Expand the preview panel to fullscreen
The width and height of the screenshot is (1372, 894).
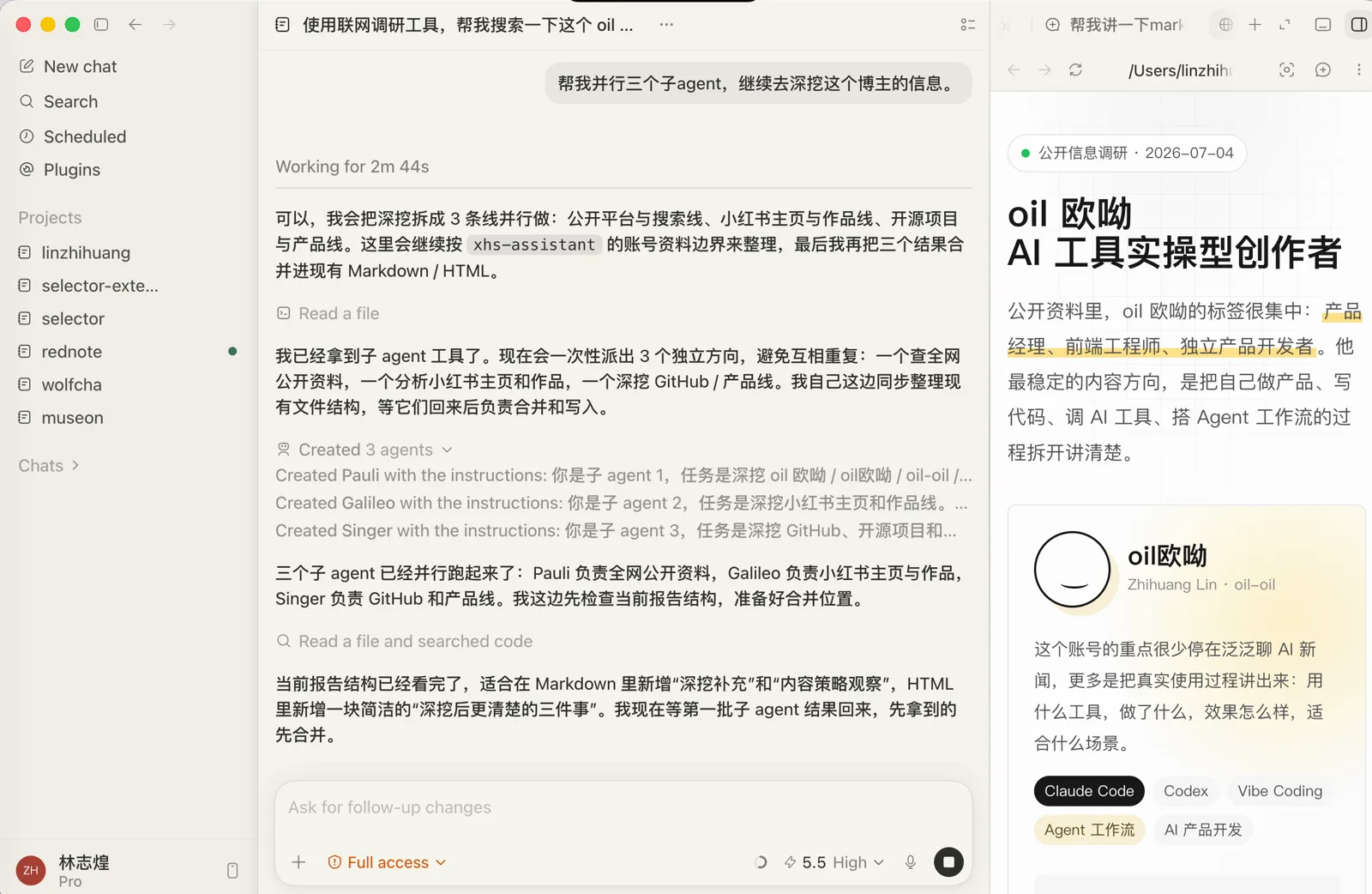(1285, 25)
